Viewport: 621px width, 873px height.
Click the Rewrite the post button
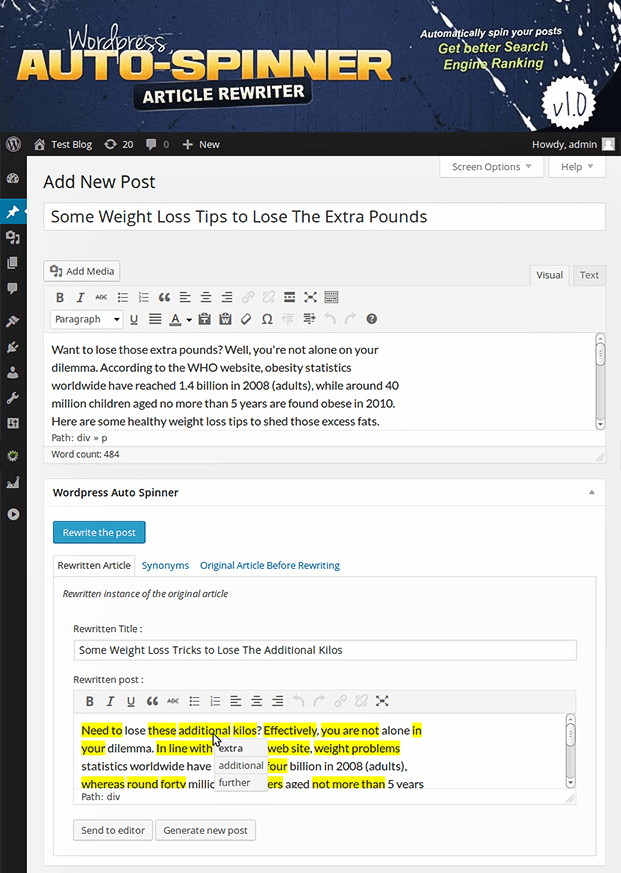(x=98, y=533)
